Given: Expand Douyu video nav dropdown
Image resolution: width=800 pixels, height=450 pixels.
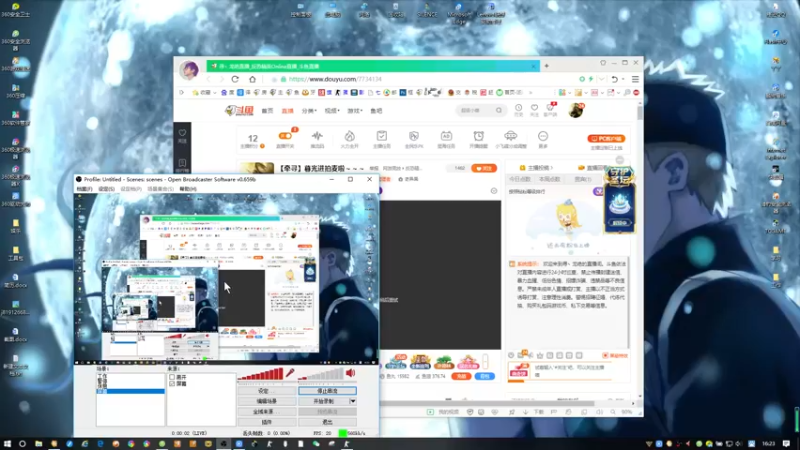Looking at the screenshot, I should pos(332,111).
